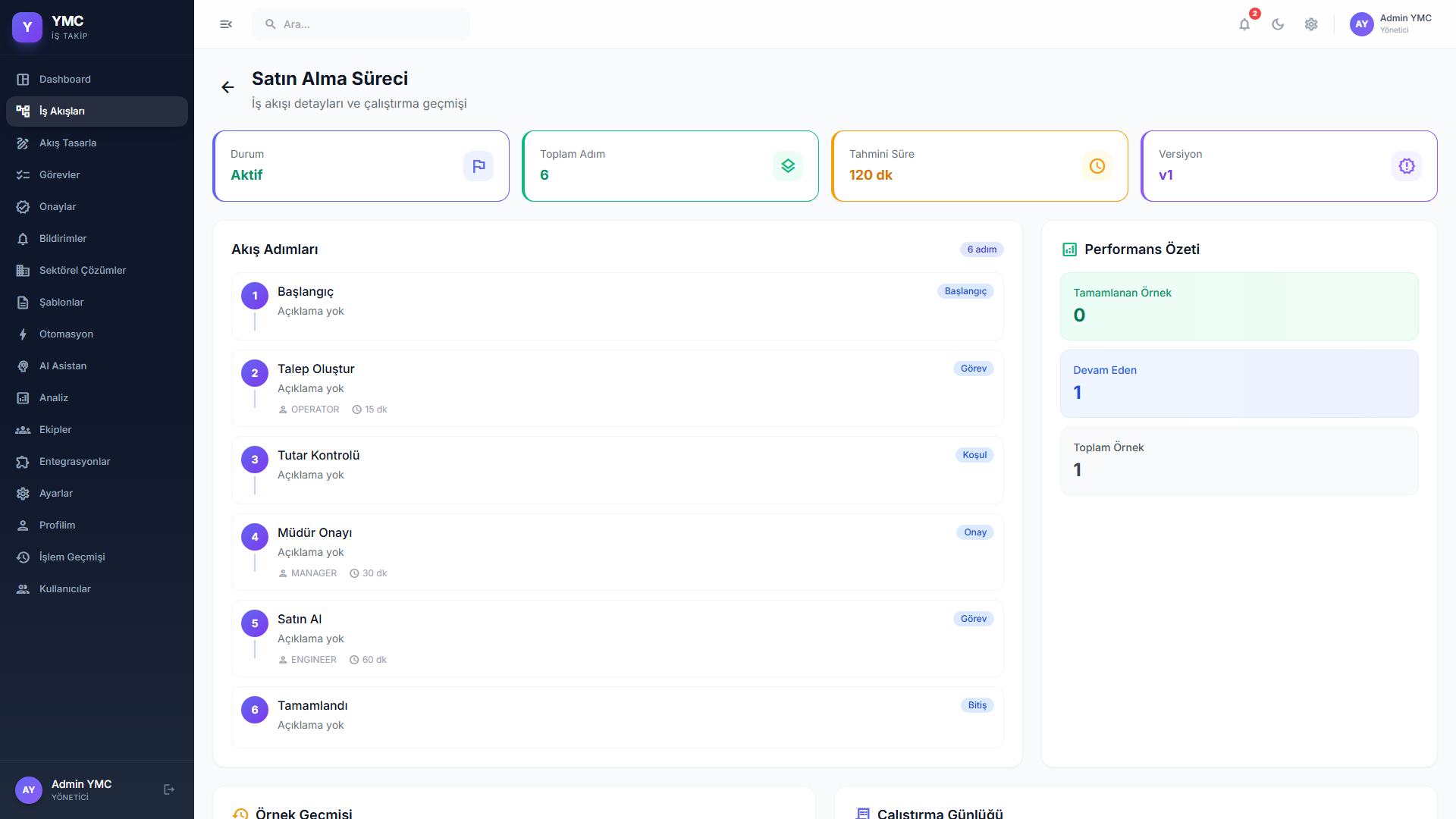Click the MANAGER role label
Image resolution: width=1456 pixels, height=819 pixels.
coord(314,573)
